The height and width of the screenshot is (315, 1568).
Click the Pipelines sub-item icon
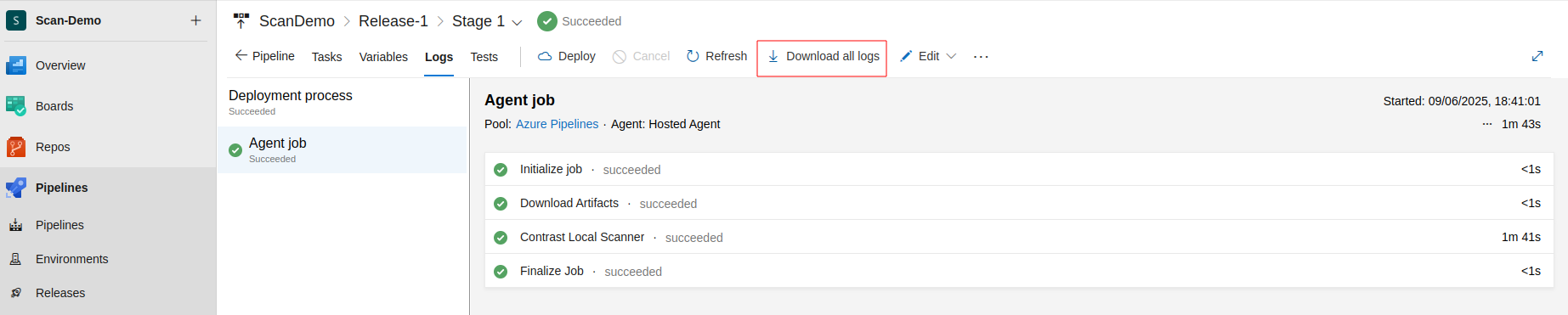coord(16,225)
